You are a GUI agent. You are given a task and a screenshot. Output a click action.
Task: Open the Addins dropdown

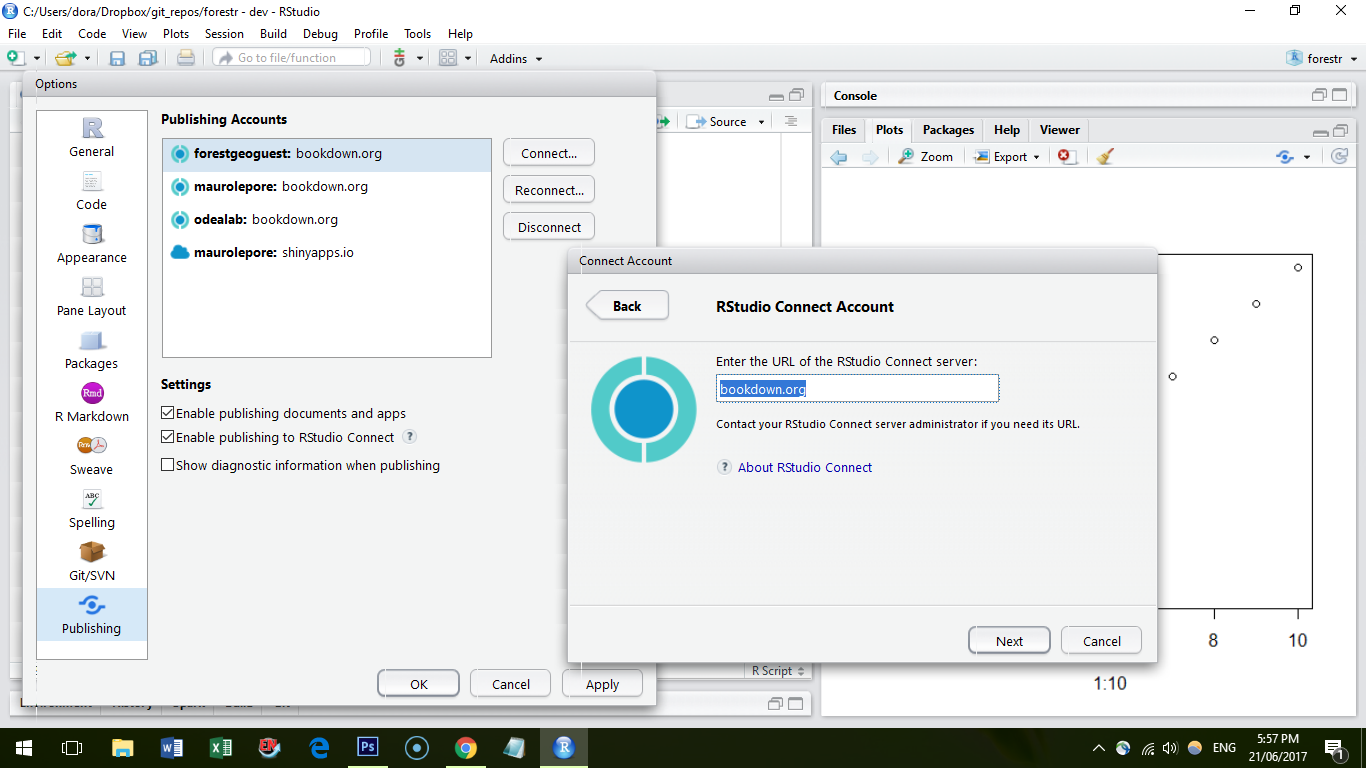(x=516, y=59)
